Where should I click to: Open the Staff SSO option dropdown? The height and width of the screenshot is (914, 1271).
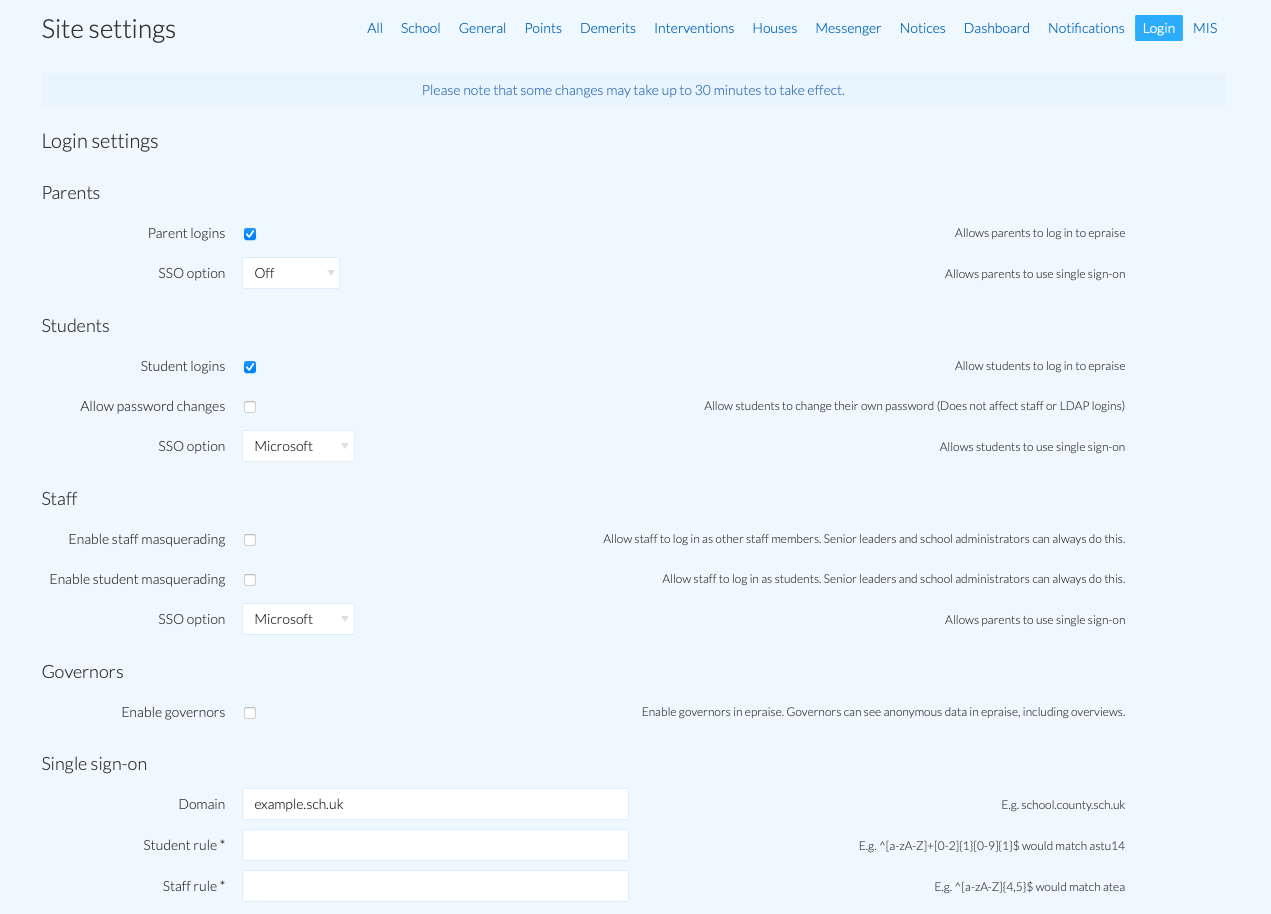(298, 619)
